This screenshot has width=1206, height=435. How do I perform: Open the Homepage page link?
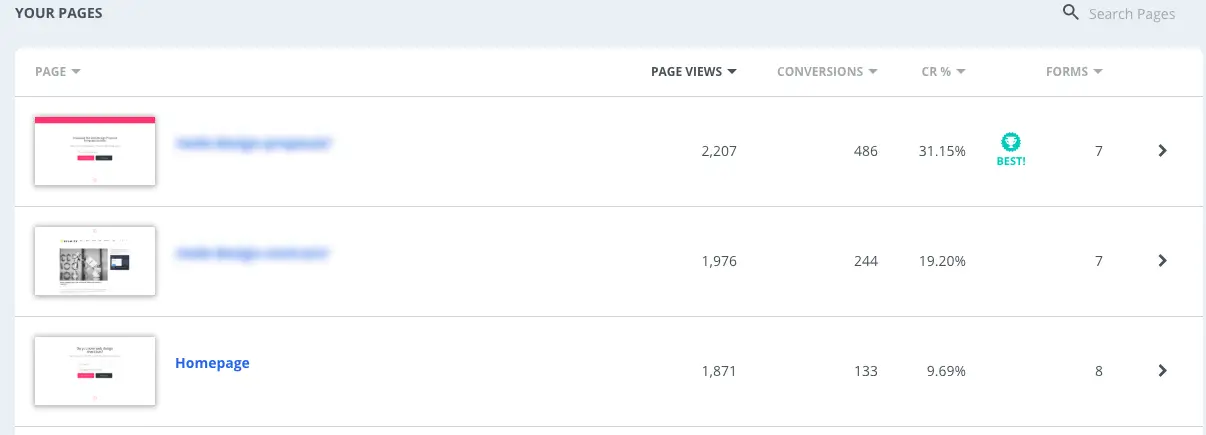point(212,363)
